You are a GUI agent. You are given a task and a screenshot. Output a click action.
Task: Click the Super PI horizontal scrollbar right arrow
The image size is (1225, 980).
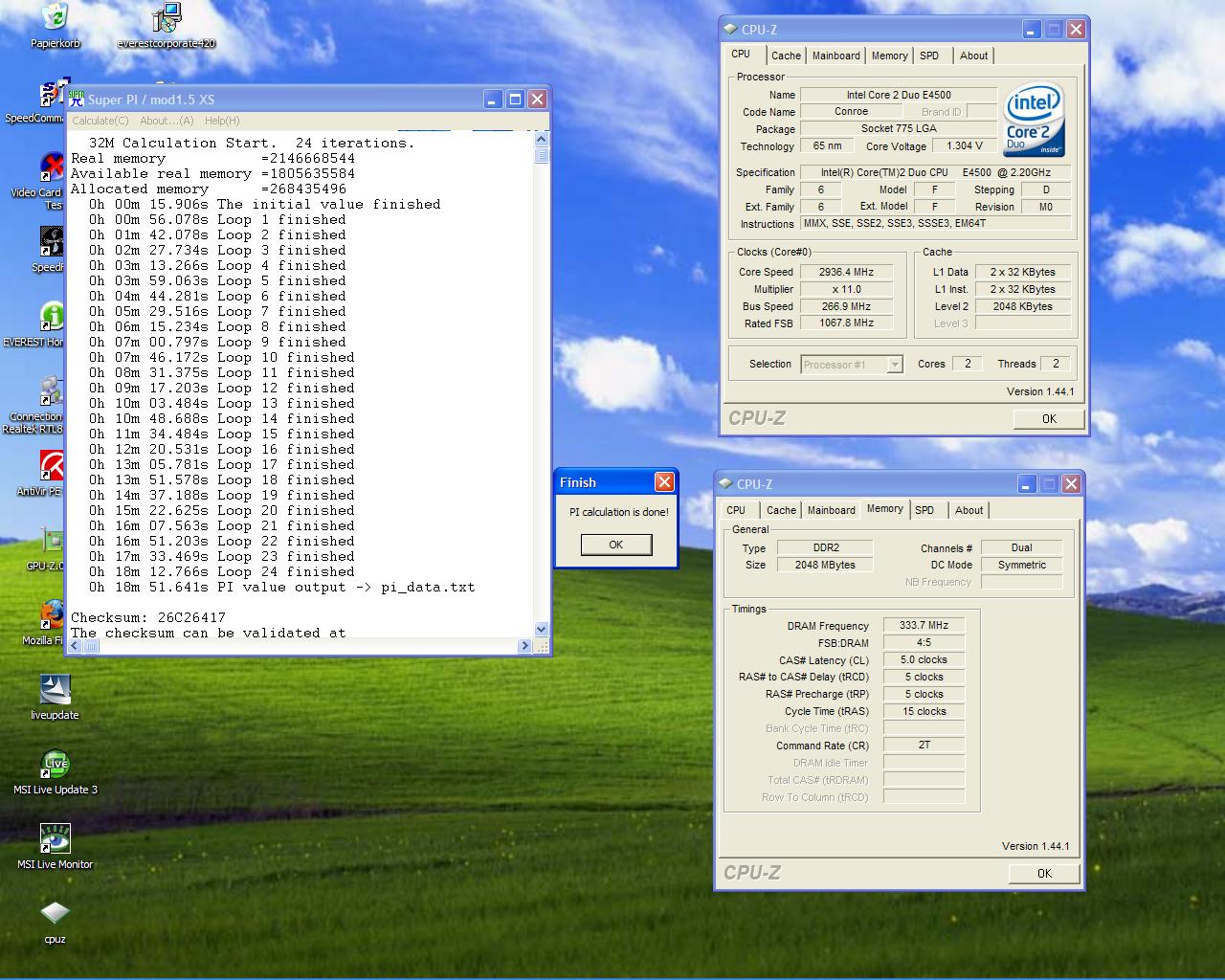coord(524,646)
